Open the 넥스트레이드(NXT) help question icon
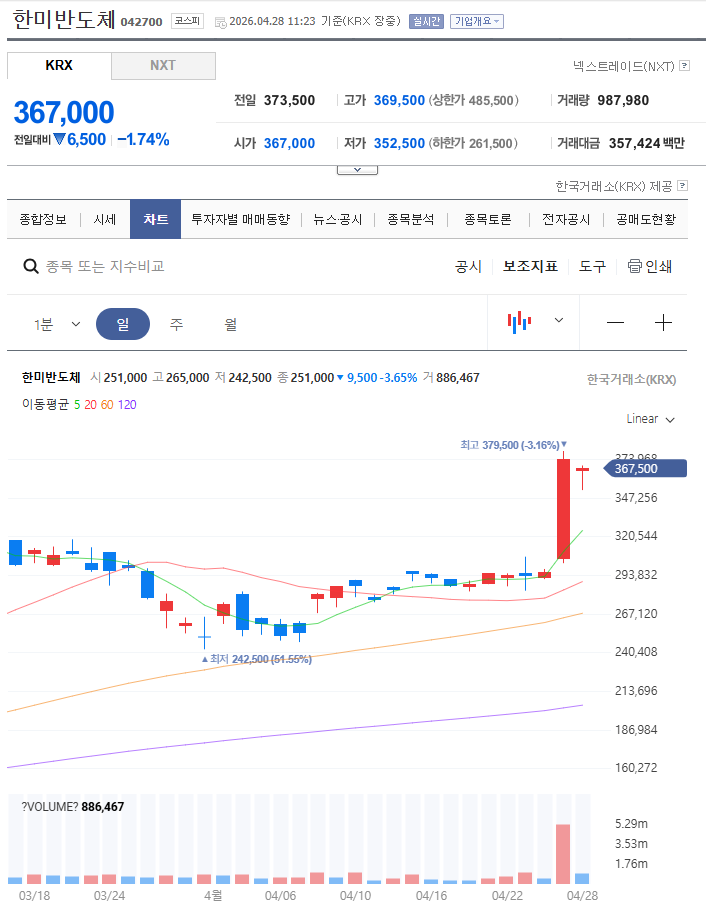This screenshot has width=706, height=908. pyautogui.click(x=685, y=65)
